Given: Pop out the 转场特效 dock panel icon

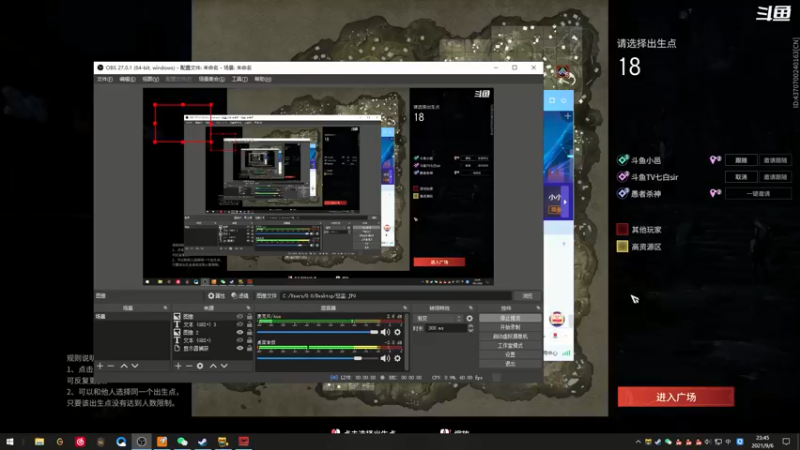Looking at the screenshot, I should (470, 308).
